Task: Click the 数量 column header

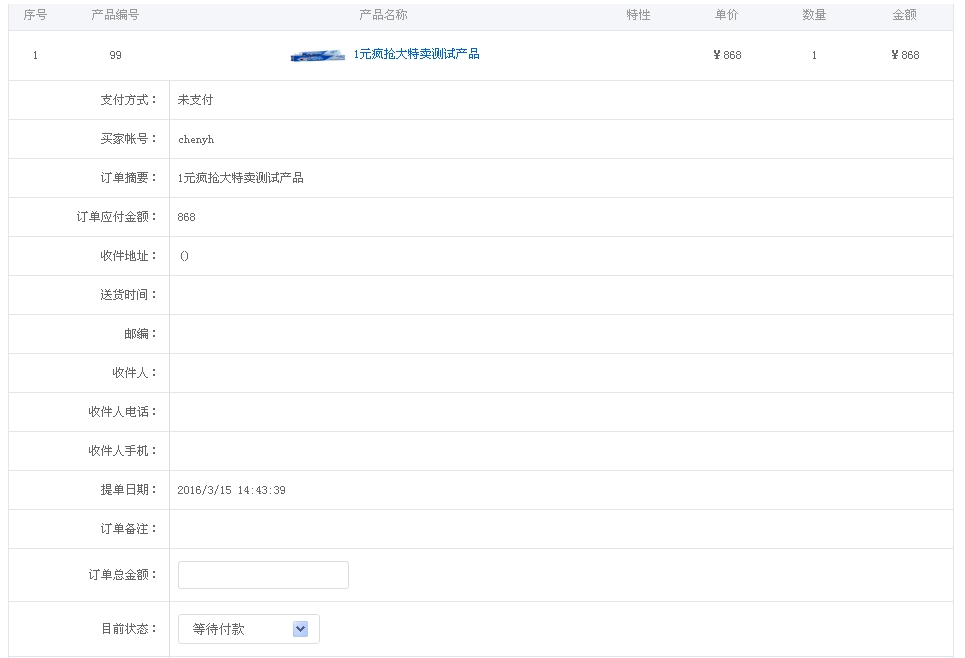Action: [x=814, y=15]
